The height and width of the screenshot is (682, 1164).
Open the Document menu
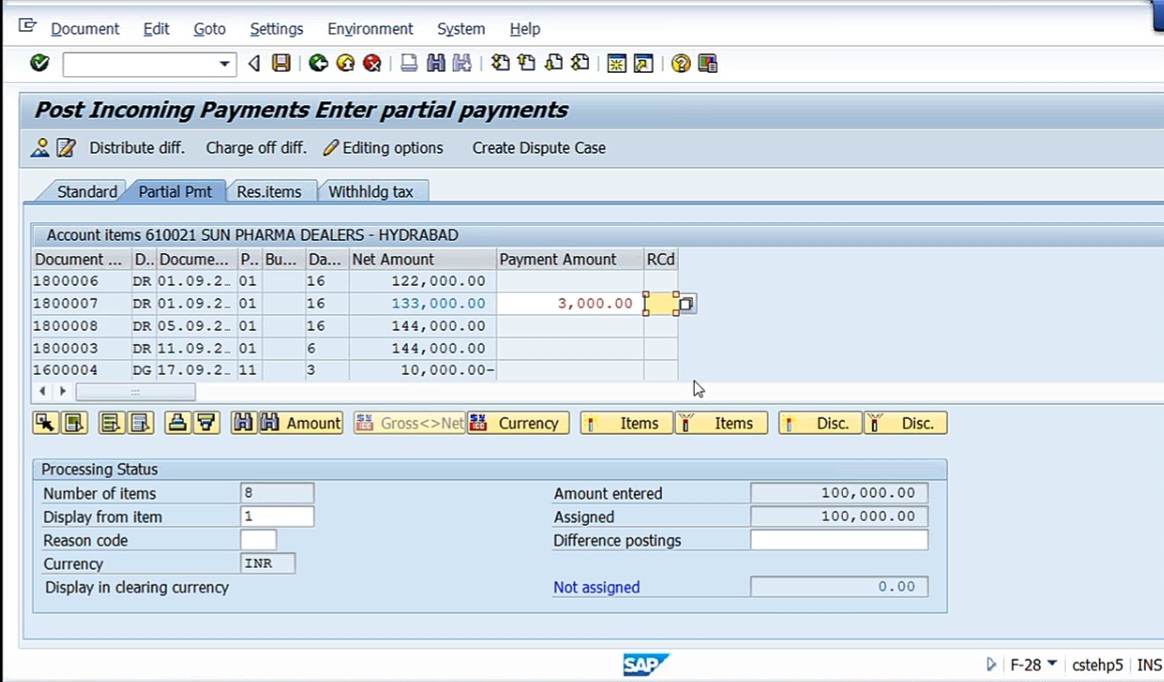(x=85, y=29)
